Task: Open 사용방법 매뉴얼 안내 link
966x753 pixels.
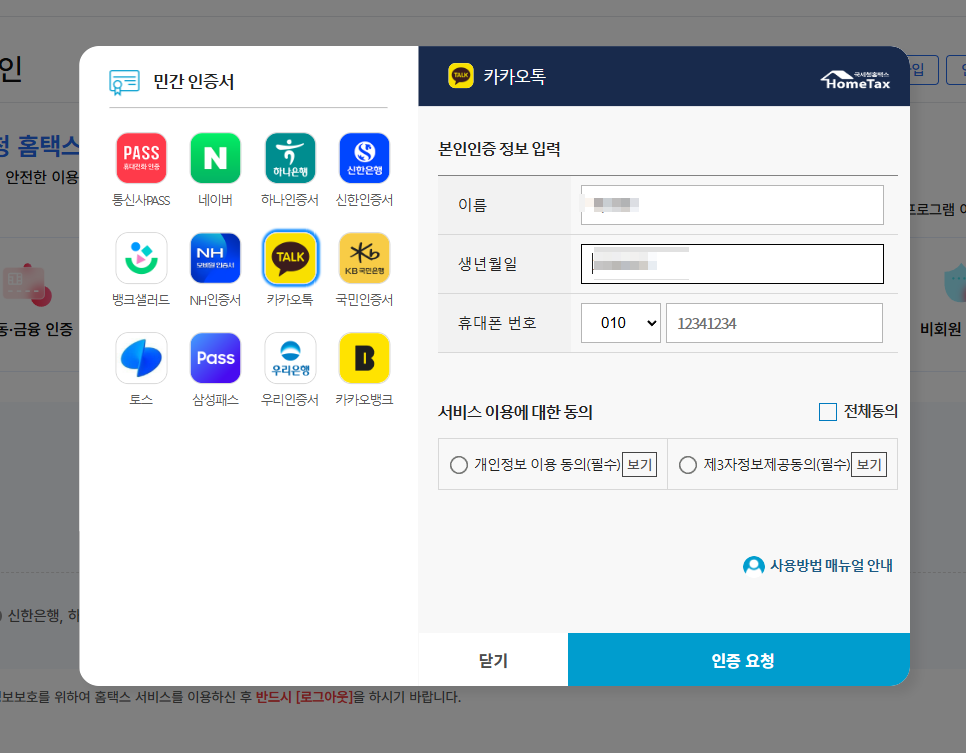Action: pyautogui.click(x=830, y=565)
